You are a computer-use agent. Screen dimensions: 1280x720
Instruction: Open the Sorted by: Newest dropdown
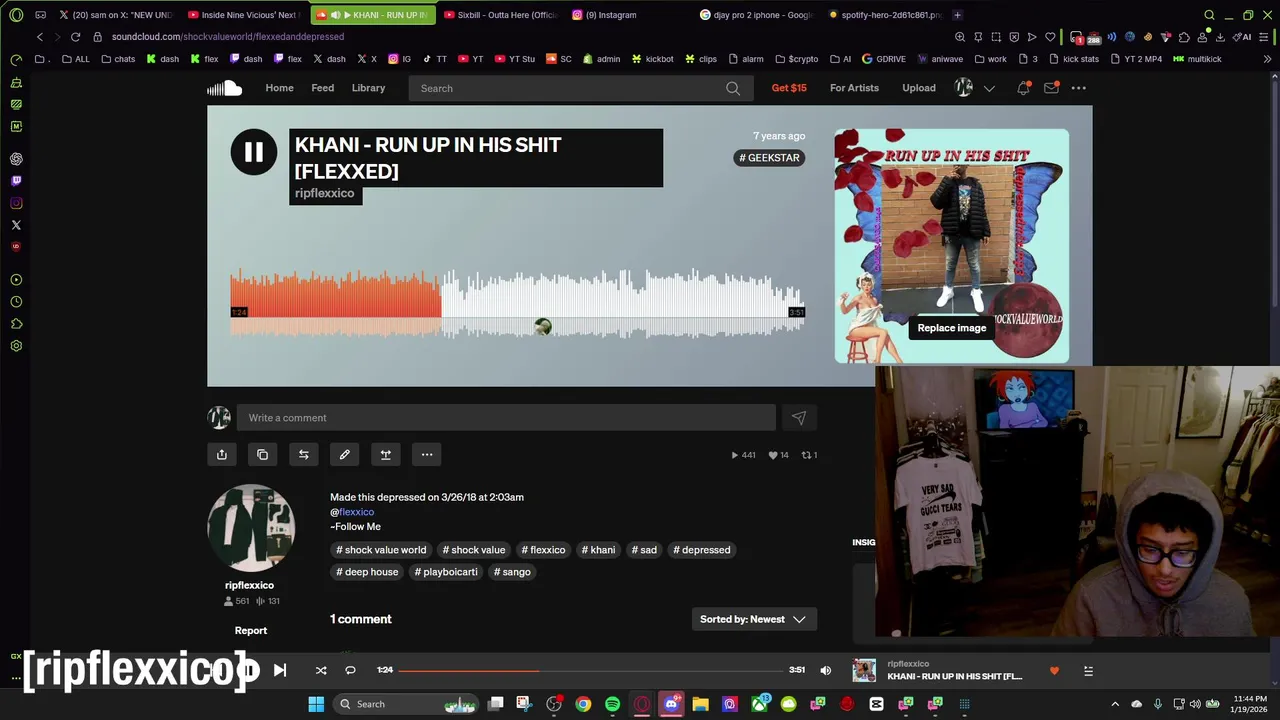[754, 619]
